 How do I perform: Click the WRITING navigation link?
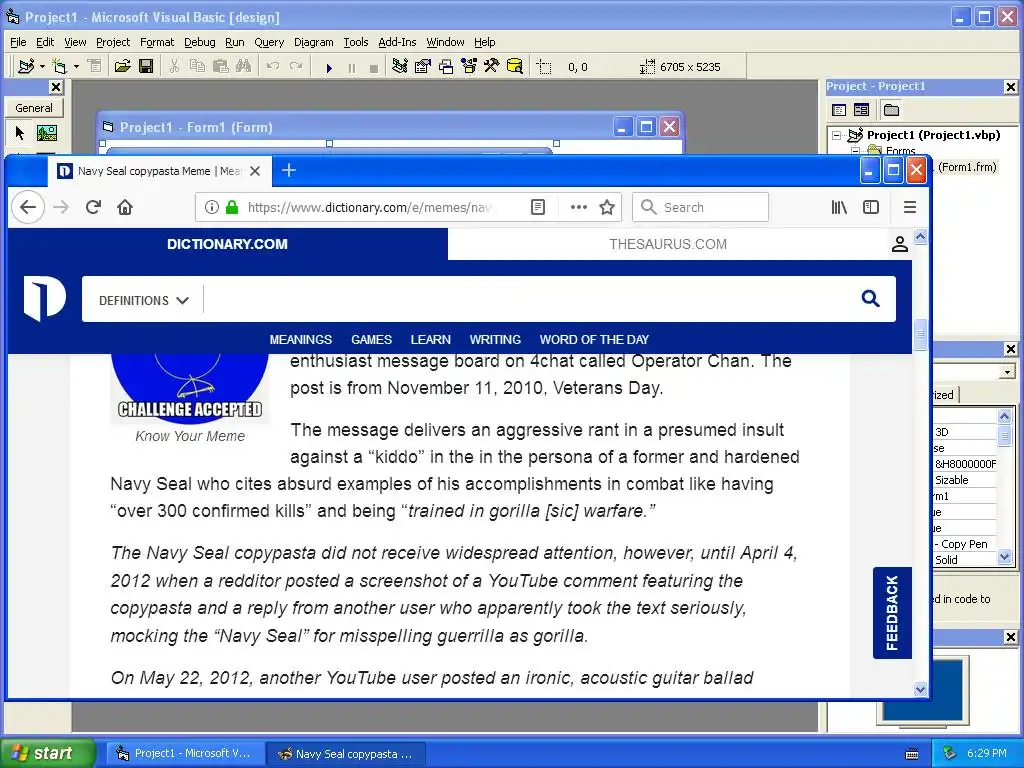(x=495, y=340)
